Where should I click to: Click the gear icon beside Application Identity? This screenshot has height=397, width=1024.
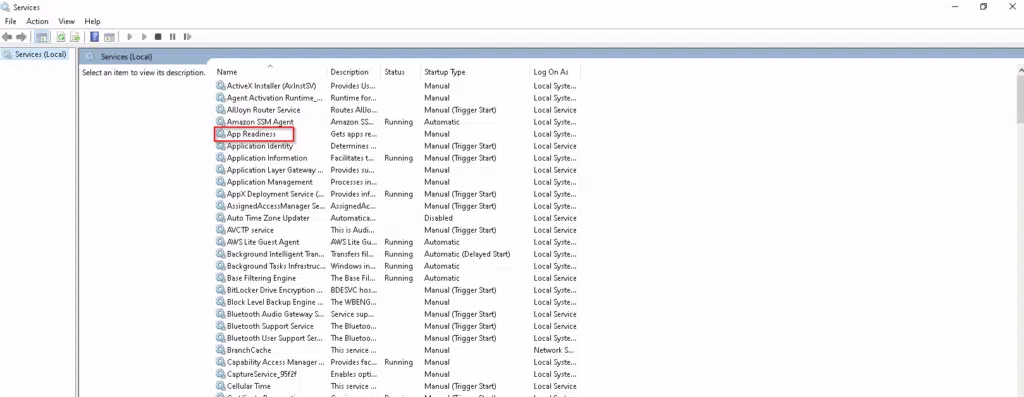pyautogui.click(x=221, y=146)
